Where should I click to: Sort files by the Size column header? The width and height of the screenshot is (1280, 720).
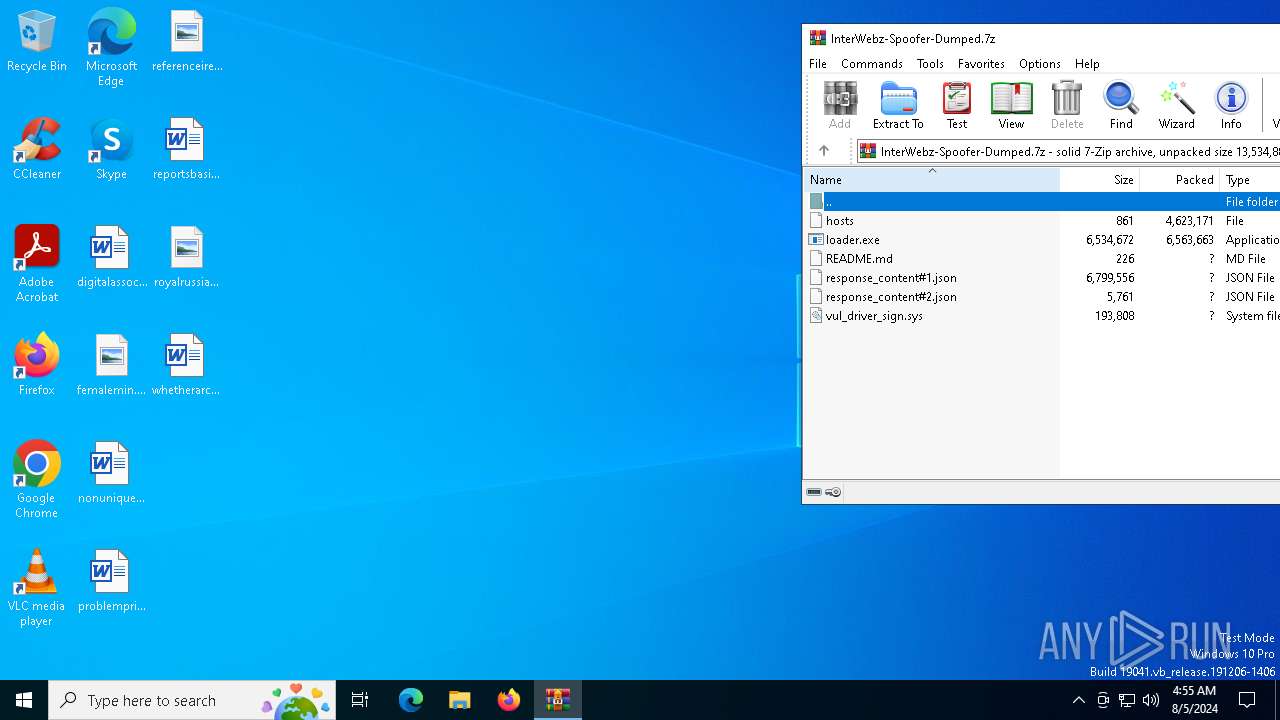coord(1099,180)
